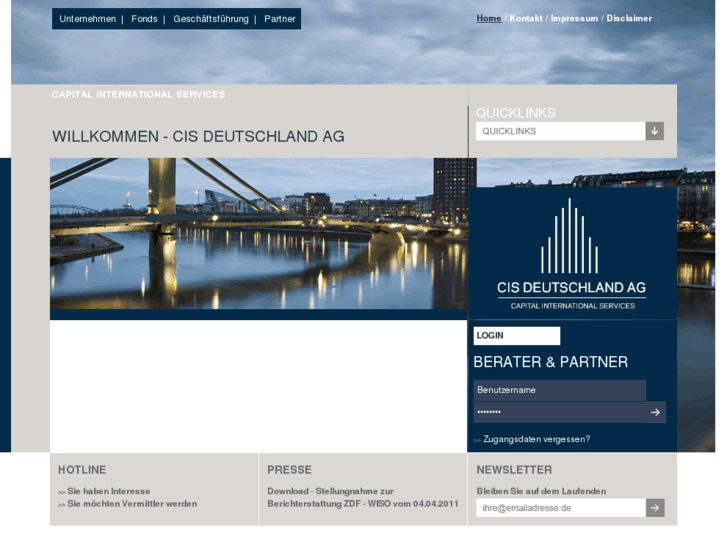Expand the Quicklinks dropdown arrow

[654, 131]
